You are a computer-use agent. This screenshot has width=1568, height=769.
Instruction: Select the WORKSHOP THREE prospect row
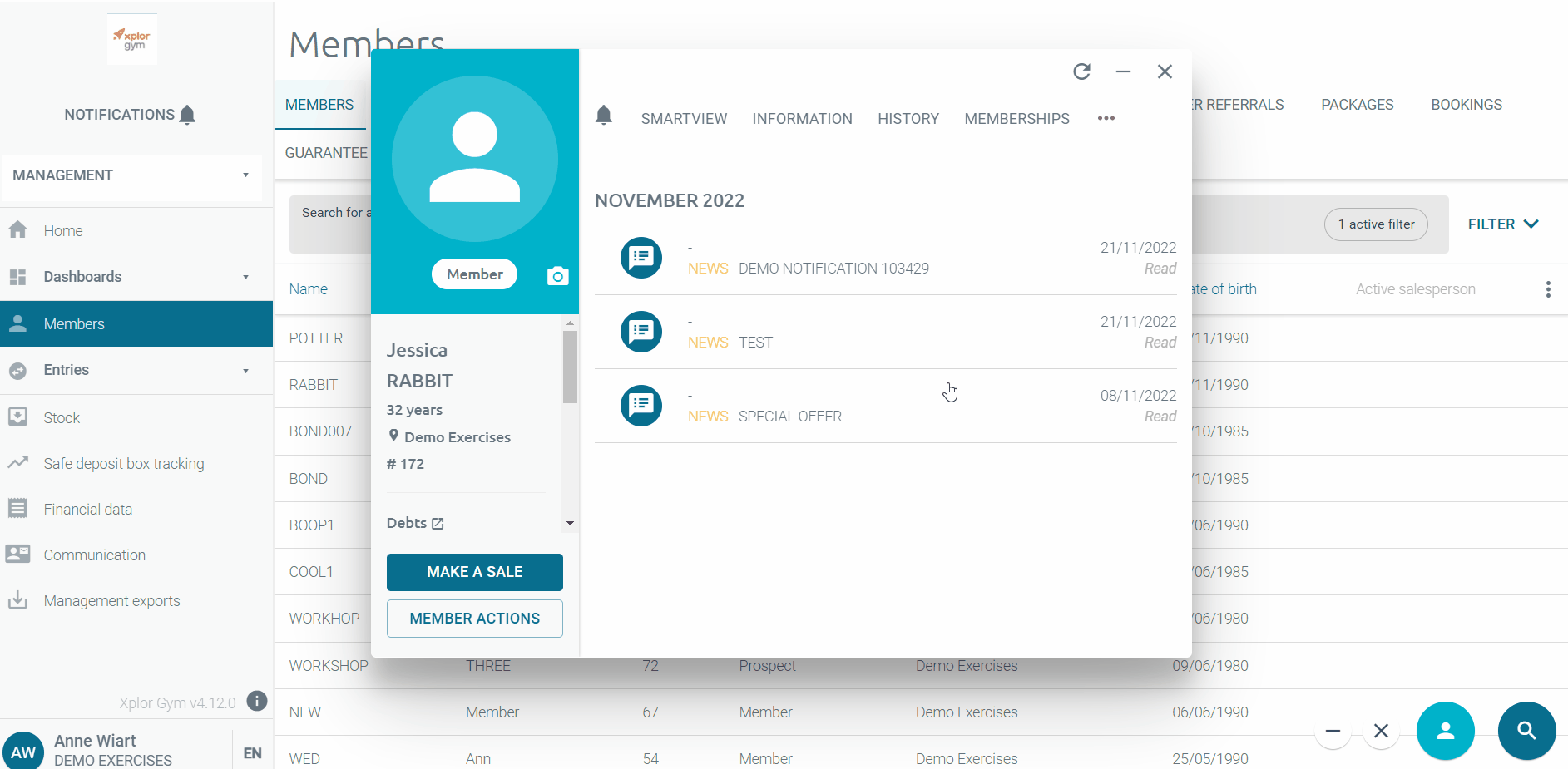coord(921,666)
